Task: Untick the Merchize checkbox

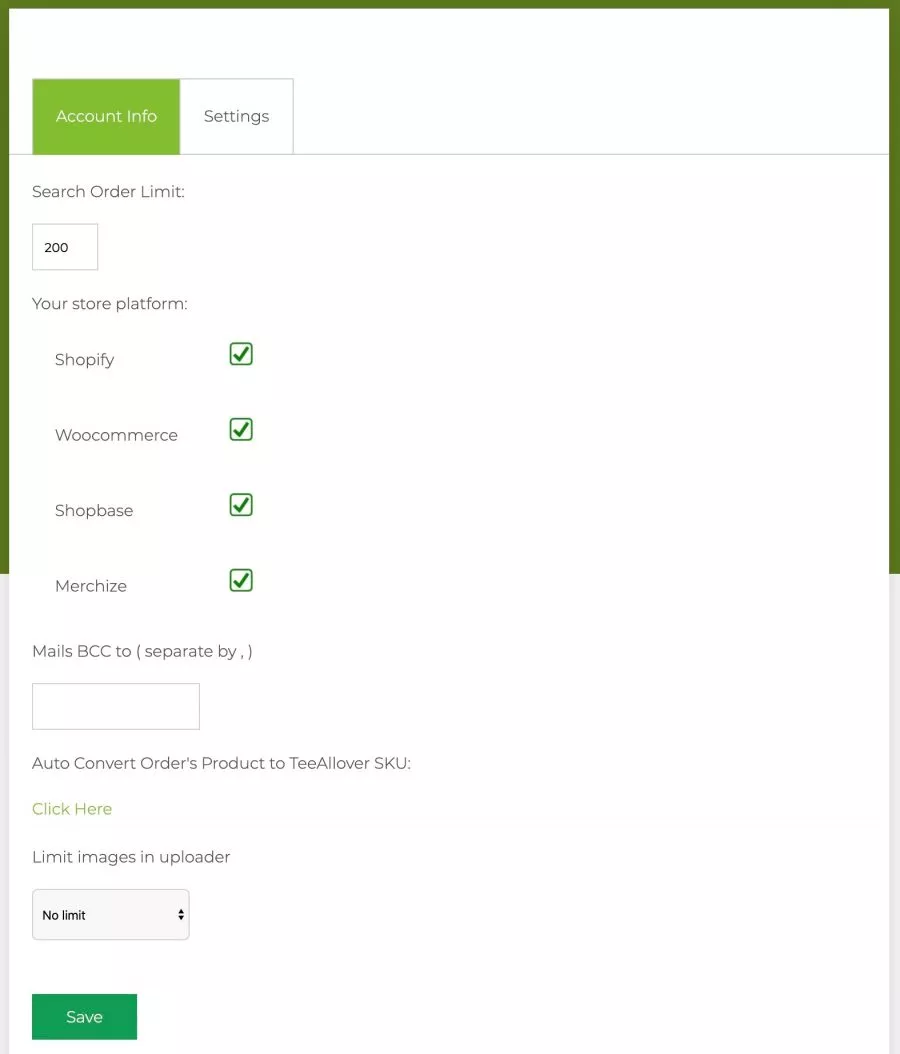Action: pos(241,581)
